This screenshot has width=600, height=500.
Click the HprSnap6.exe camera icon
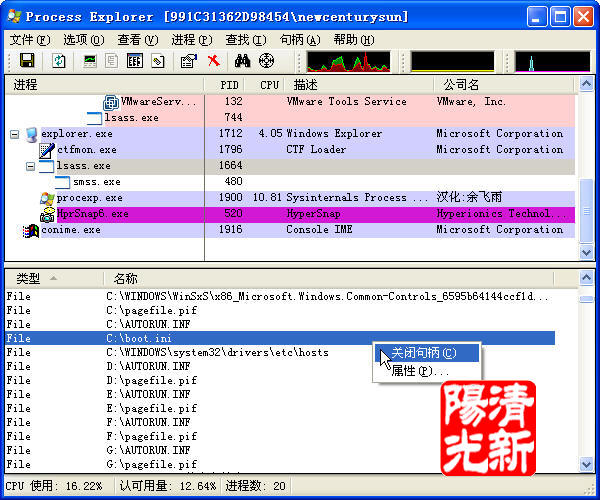(47, 215)
